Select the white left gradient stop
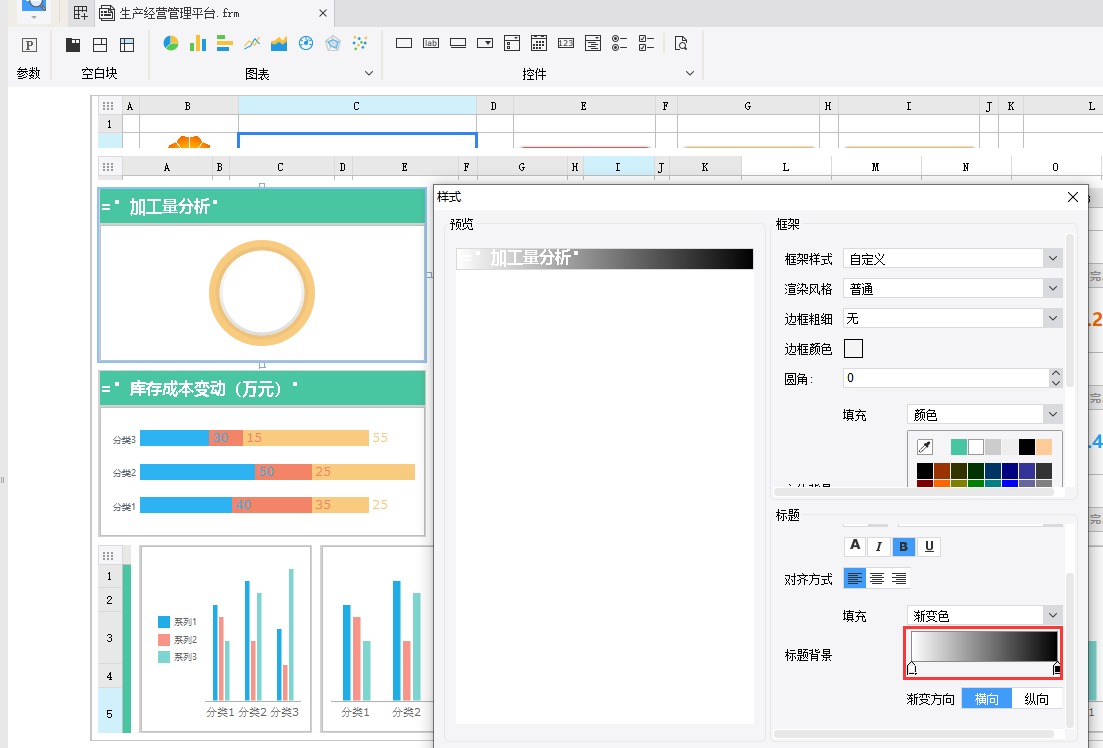Screen dimensions: 1103x748 coord(912,668)
